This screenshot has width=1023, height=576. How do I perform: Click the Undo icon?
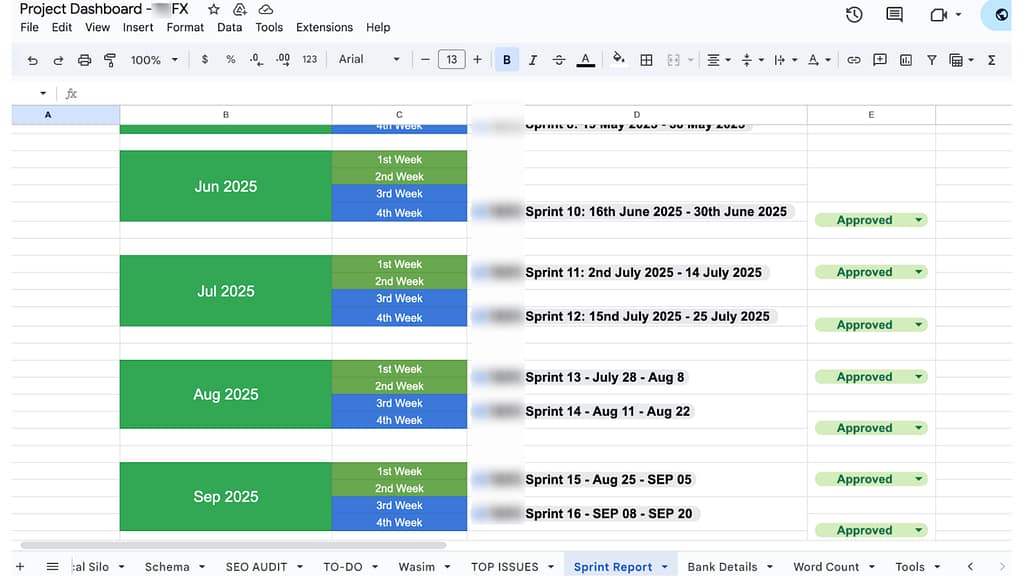31,59
